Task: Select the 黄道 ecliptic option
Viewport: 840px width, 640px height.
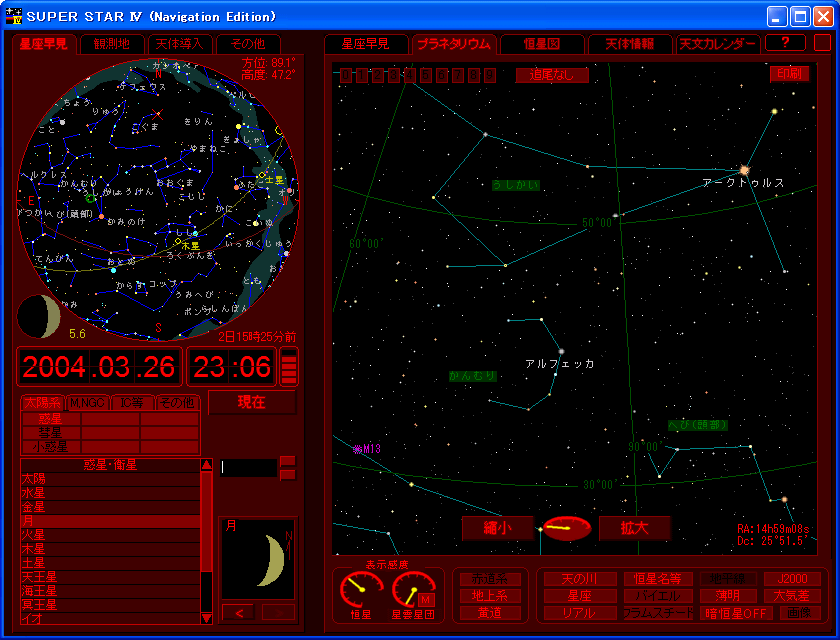Action: [490, 613]
